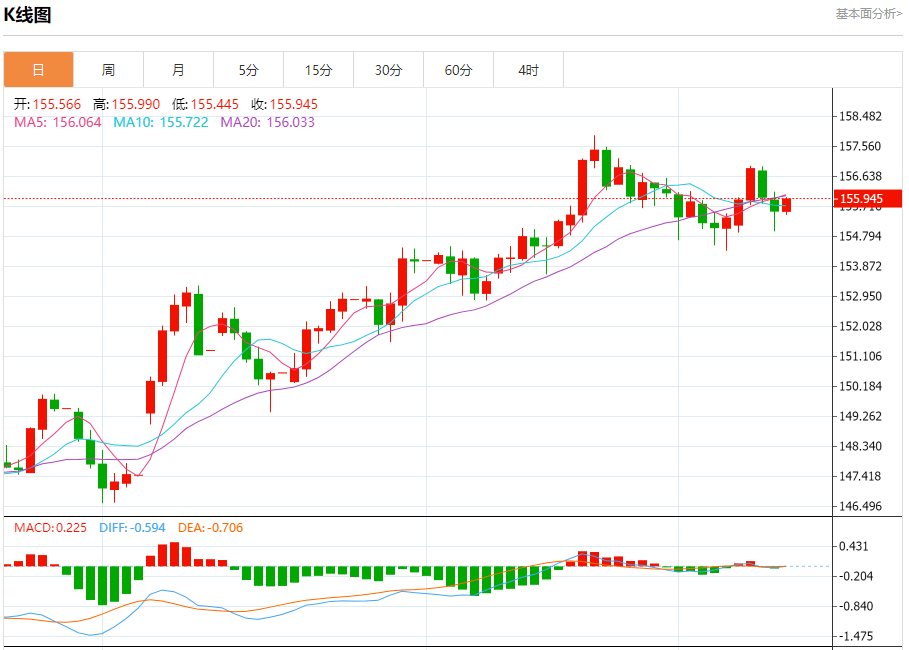This screenshot has height=650, width=909.
Task: Select the 日 daily chart tab
Action: (38, 70)
